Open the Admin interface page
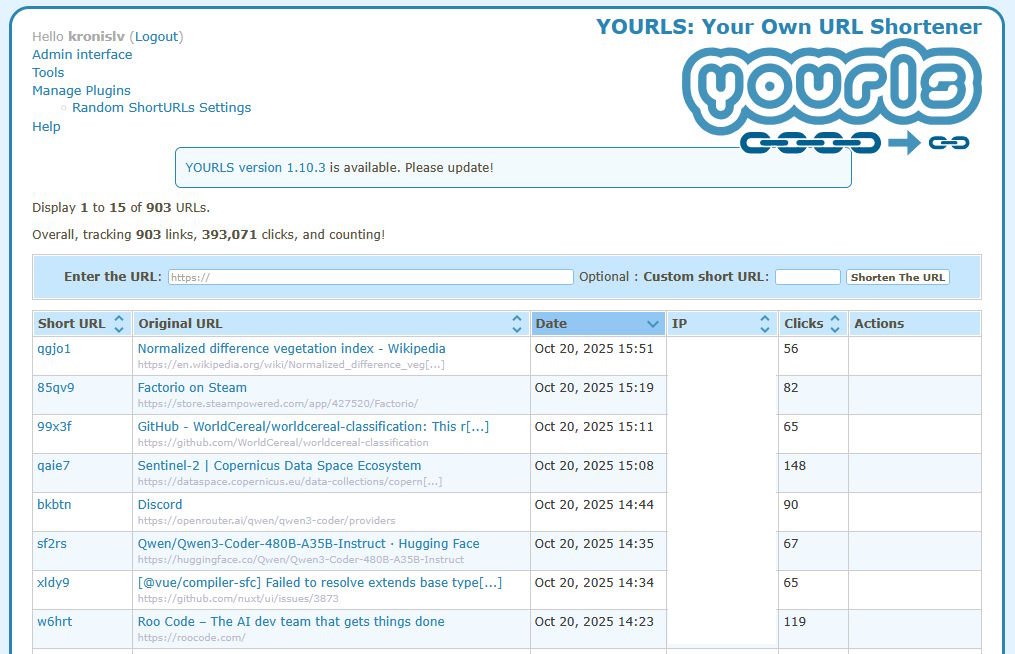Viewport: 1015px width, 654px height. [81, 54]
